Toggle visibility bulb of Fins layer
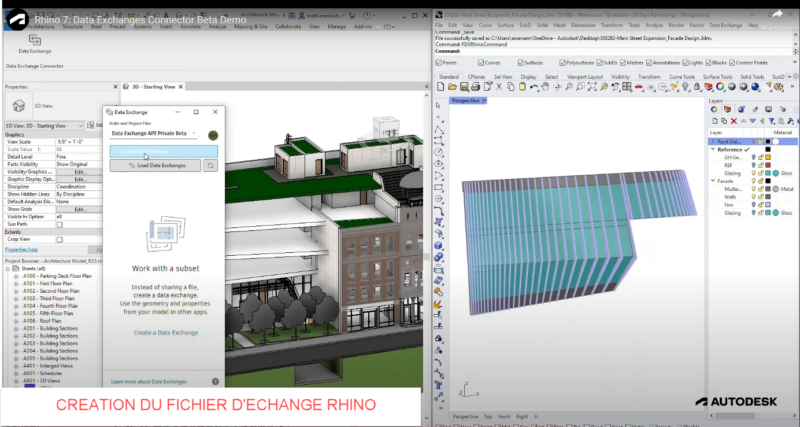Viewport: 800px width, 427px height. coord(754,204)
